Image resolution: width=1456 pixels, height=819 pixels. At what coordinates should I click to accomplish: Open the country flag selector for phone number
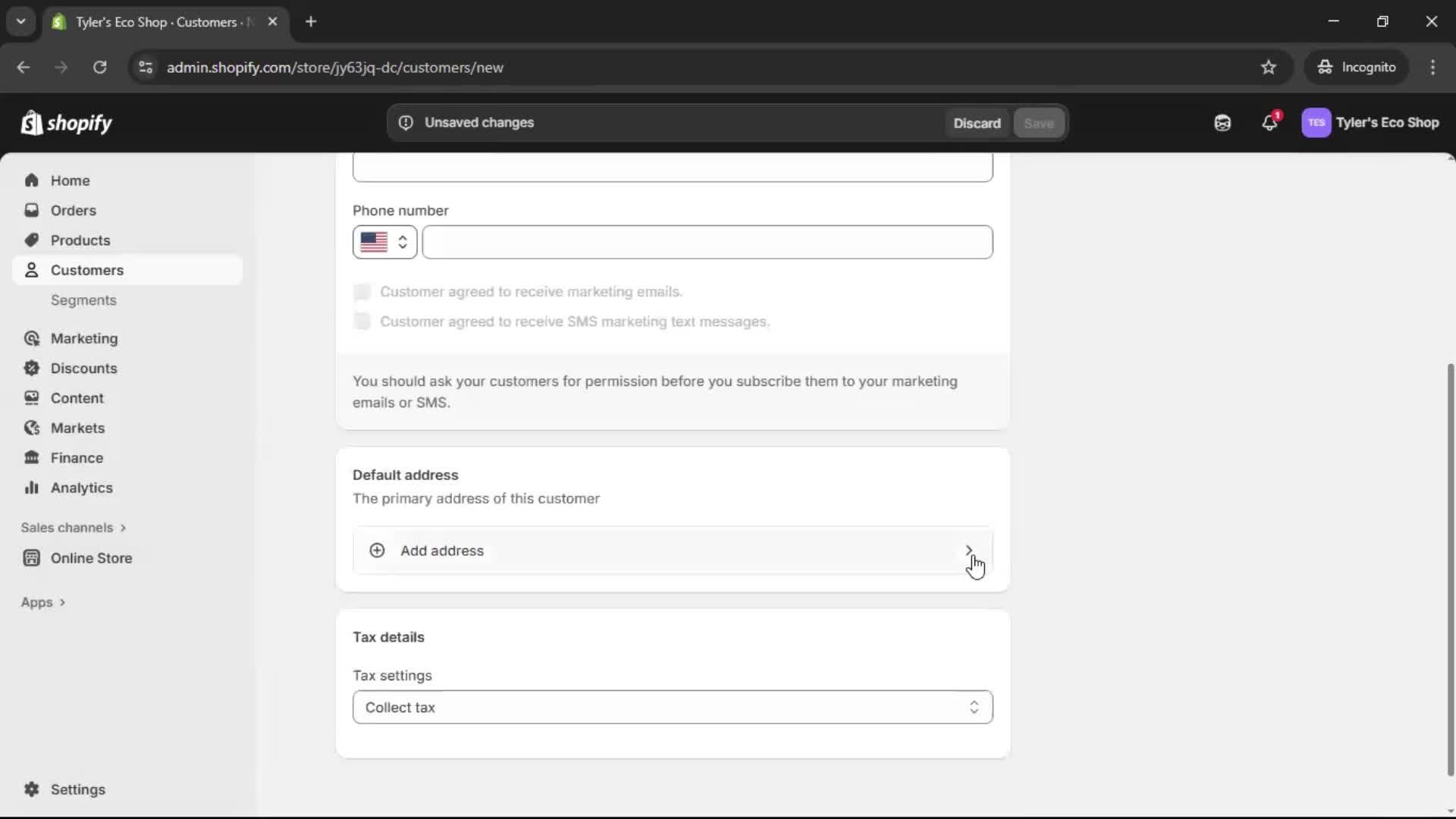coord(384,242)
